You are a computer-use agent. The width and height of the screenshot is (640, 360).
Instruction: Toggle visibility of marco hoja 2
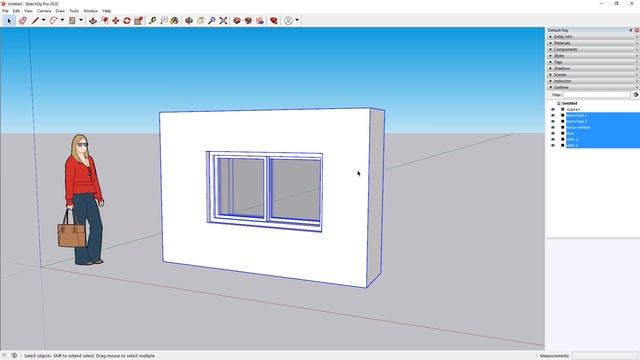point(553,121)
